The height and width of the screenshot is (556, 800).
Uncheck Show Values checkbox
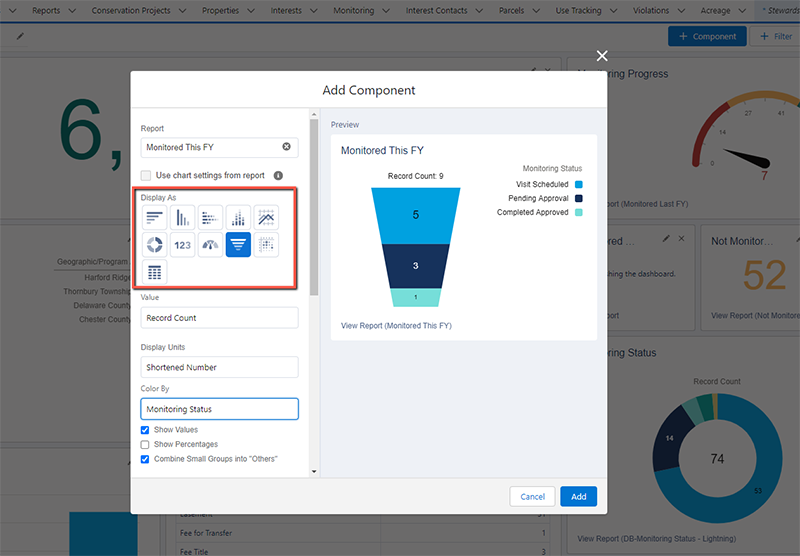coord(145,430)
